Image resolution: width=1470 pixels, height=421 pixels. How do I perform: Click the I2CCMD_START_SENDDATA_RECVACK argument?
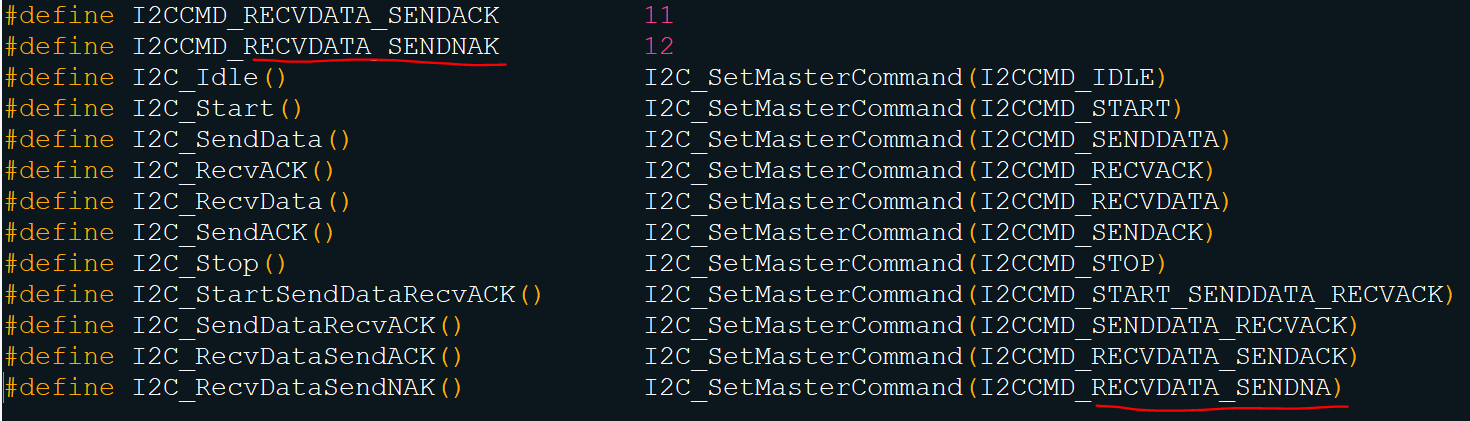click(1210, 295)
